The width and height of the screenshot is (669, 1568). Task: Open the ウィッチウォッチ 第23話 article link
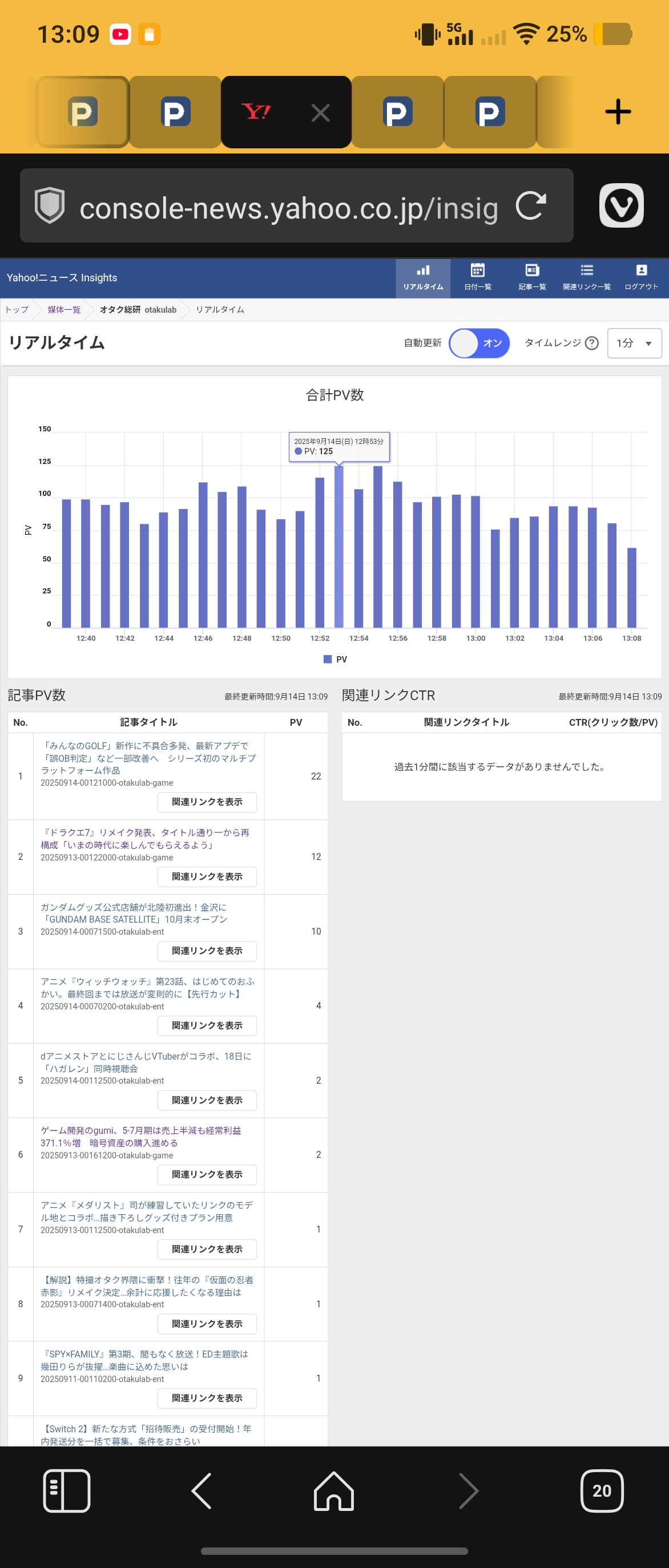(148, 987)
